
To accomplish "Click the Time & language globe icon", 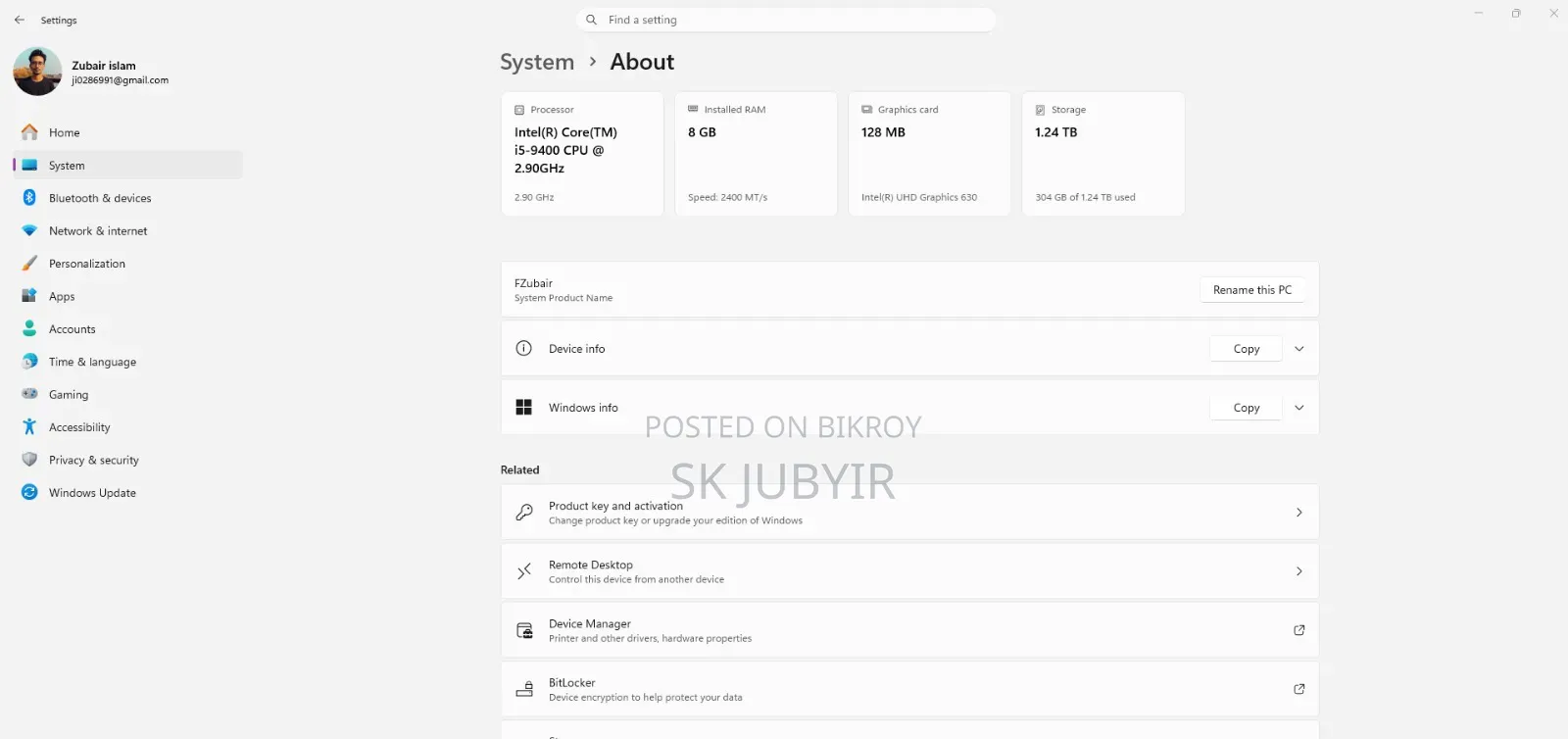I will 29,362.
